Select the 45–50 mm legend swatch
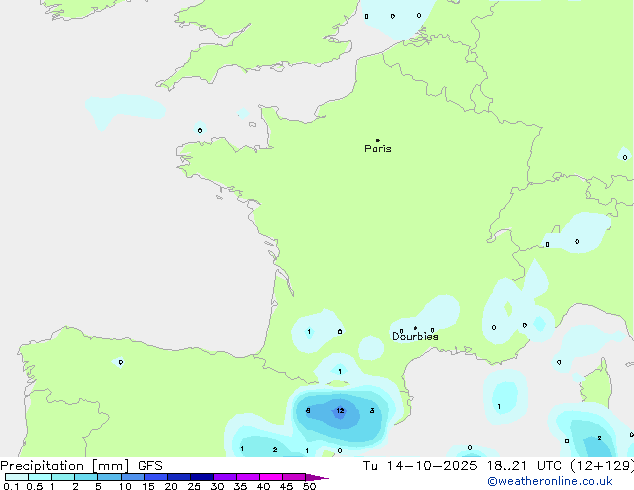634x490 pixels. coord(294,477)
